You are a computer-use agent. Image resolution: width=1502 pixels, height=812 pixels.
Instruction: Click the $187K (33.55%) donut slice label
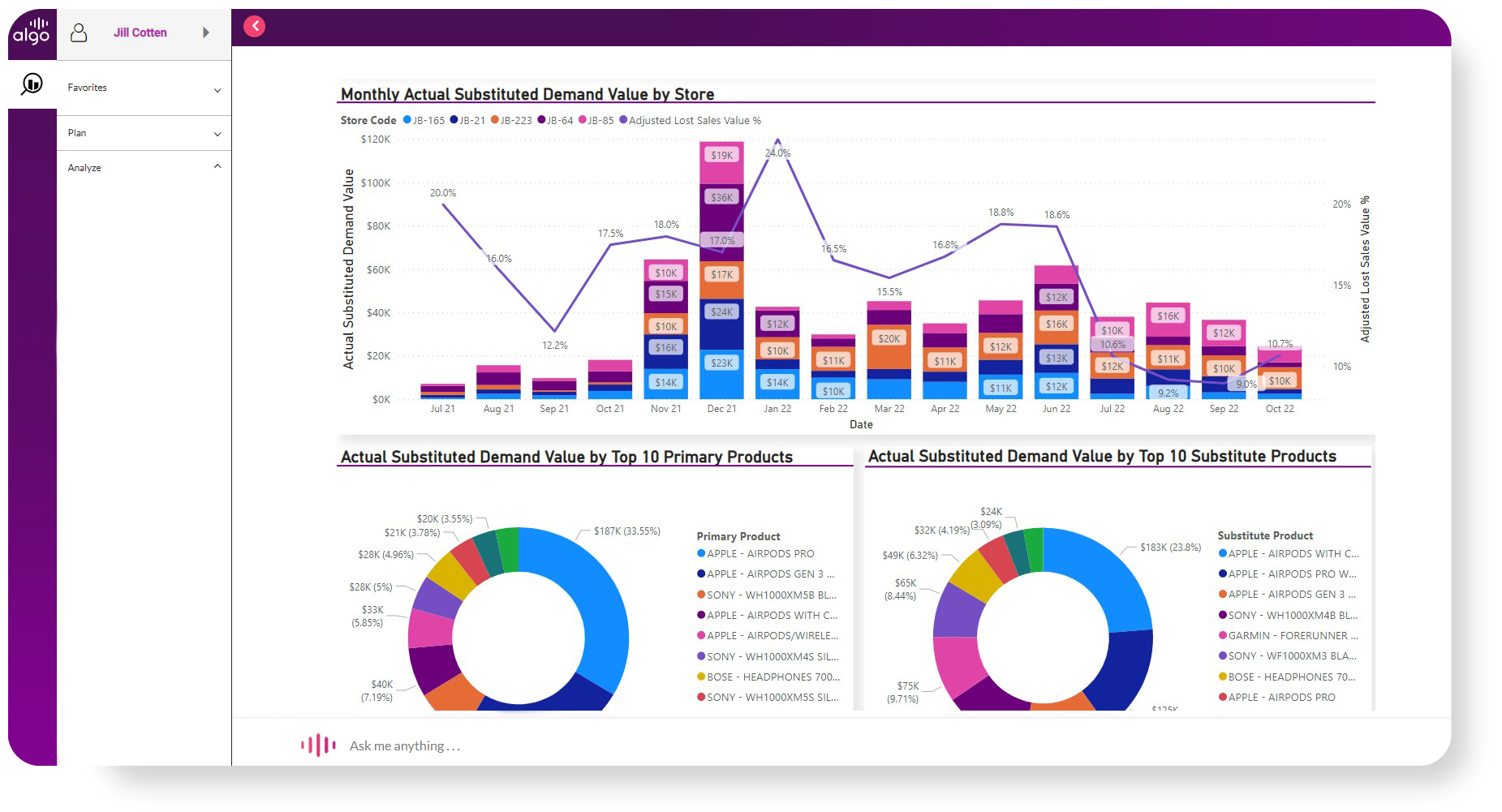pos(626,531)
